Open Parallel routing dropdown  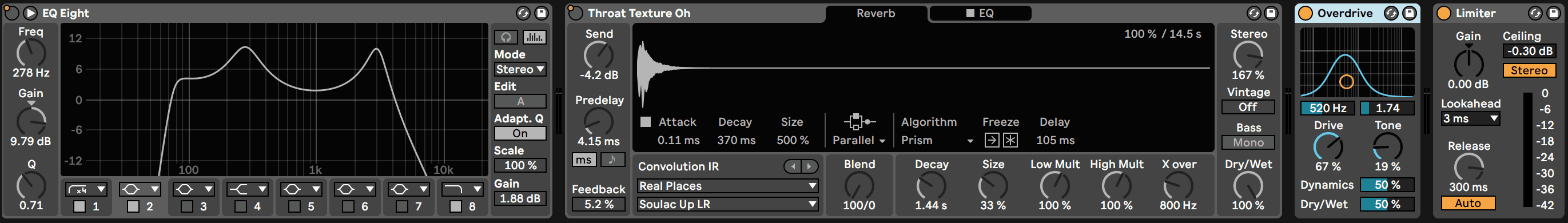click(858, 140)
